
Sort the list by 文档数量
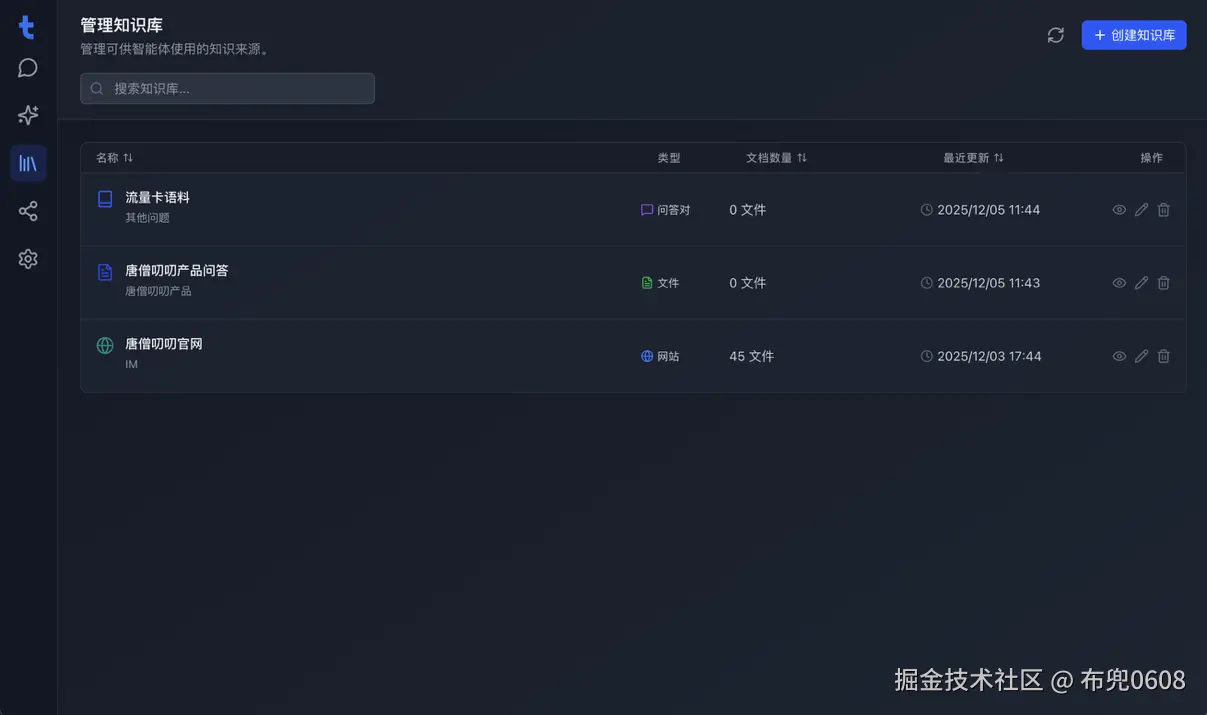pyautogui.click(x=777, y=157)
